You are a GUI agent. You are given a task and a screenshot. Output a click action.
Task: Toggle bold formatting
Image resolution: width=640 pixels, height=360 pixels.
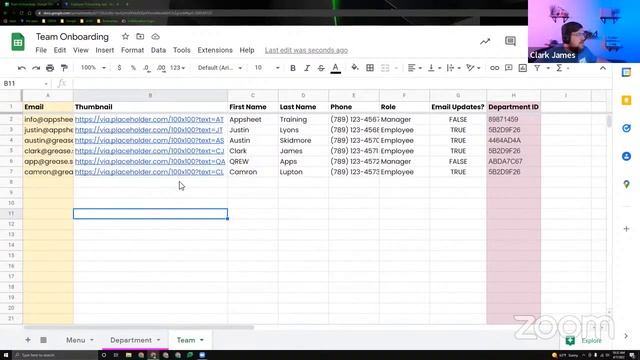(293, 68)
